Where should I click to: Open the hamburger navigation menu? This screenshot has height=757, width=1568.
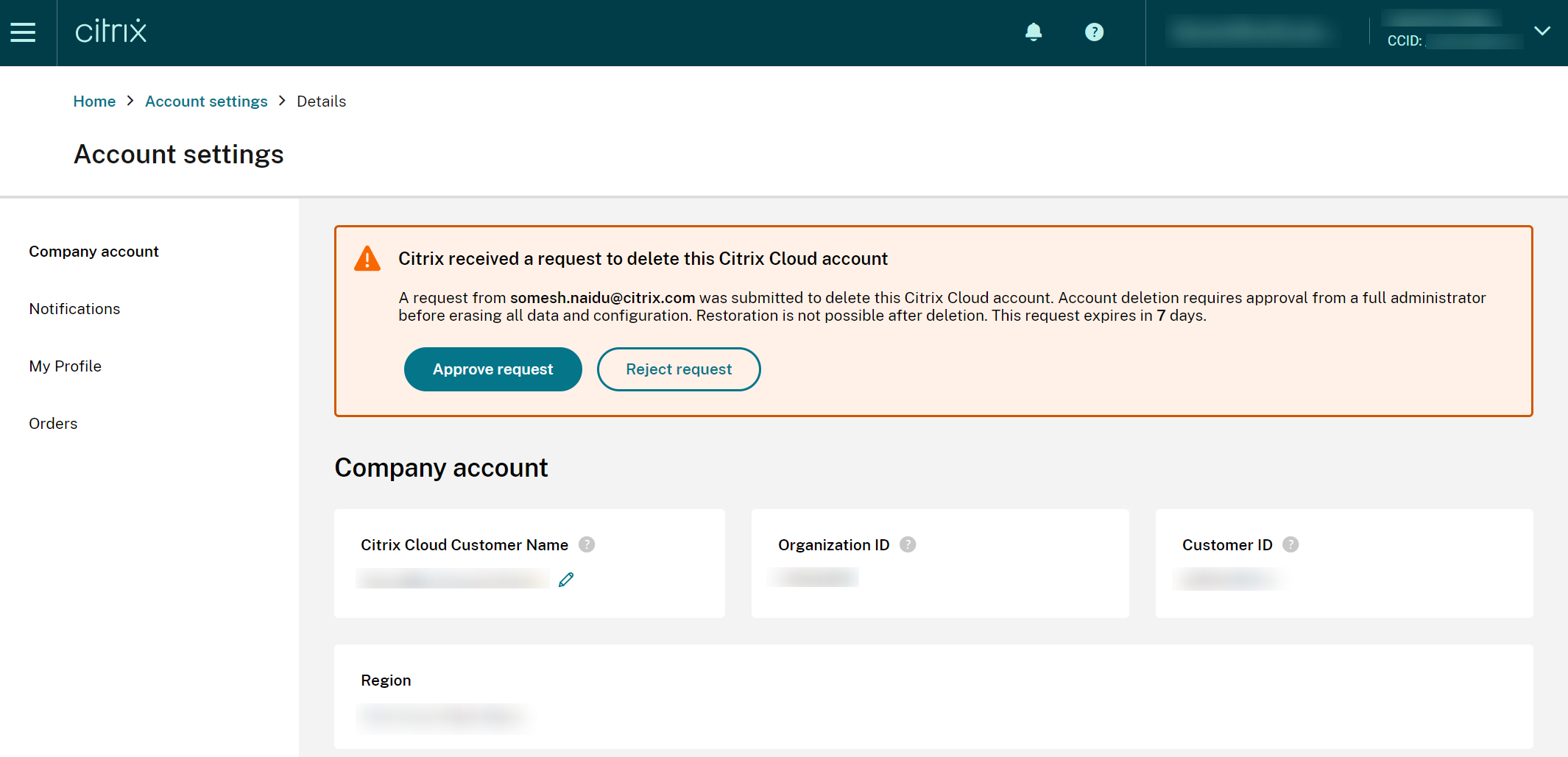(23, 32)
